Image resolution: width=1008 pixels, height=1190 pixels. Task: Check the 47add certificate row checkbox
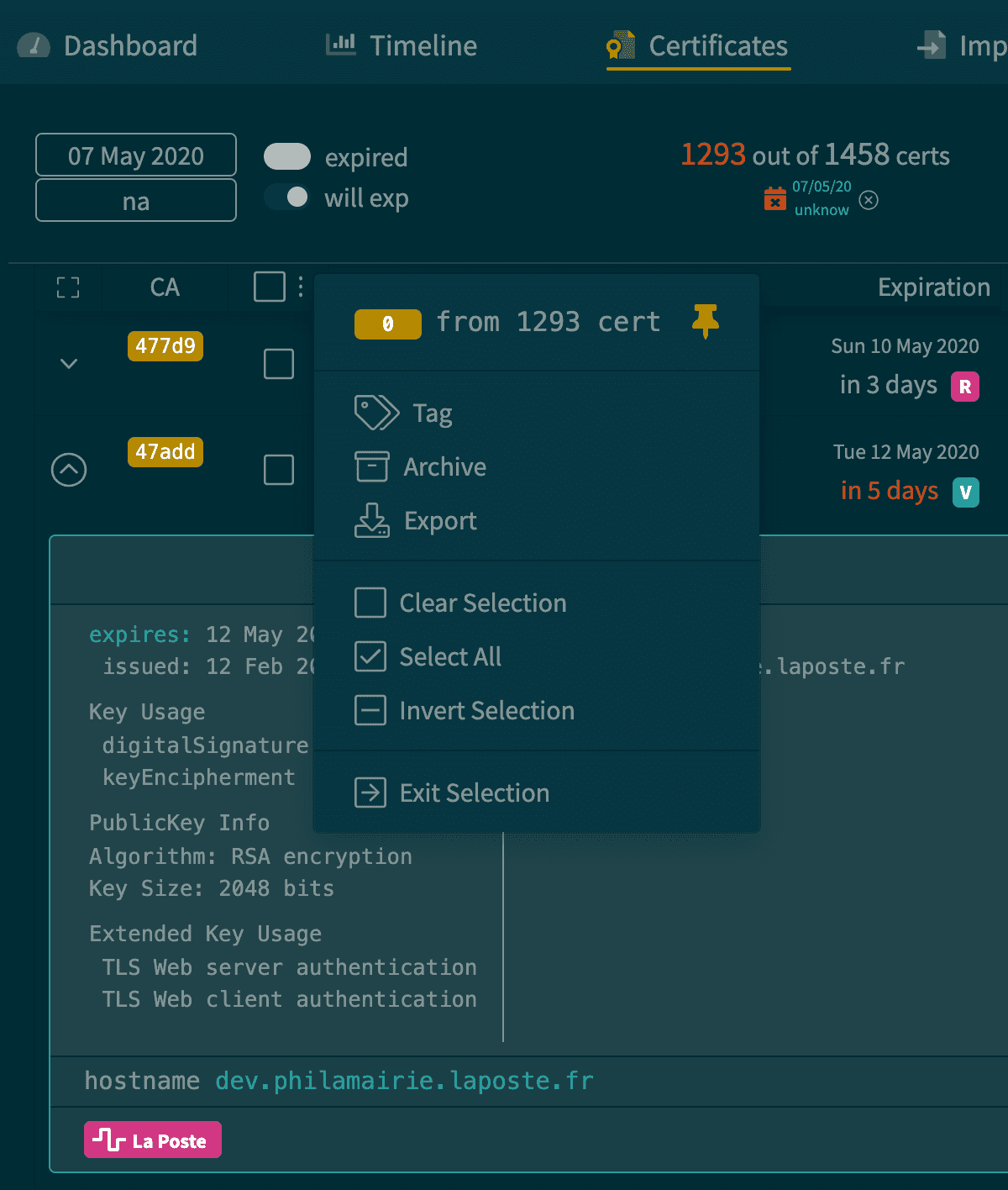coord(279,470)
